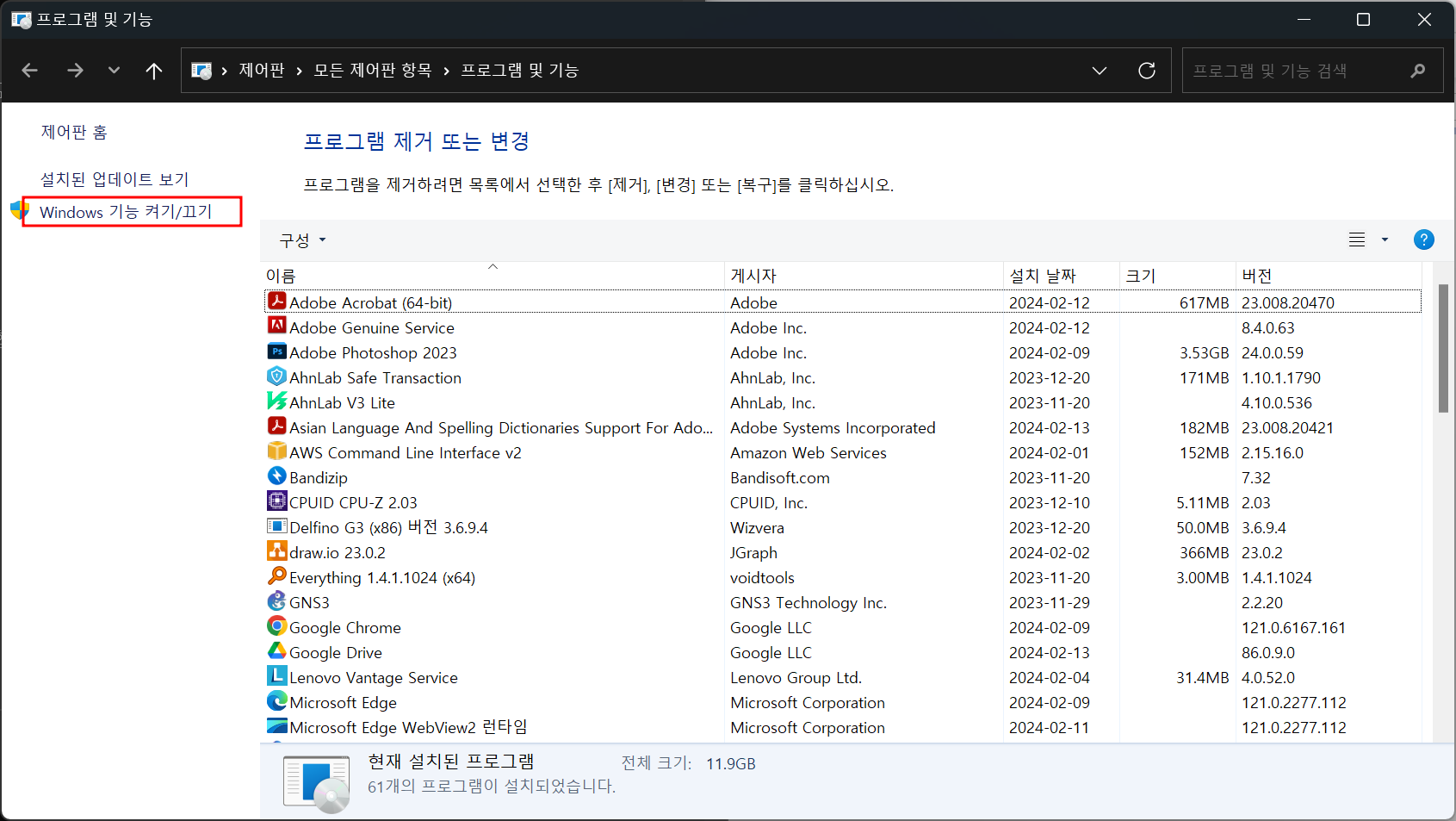The image size is (1456, 821).
Task: Open 설치된 업데이트 보기 link
Action: point(115,179)
